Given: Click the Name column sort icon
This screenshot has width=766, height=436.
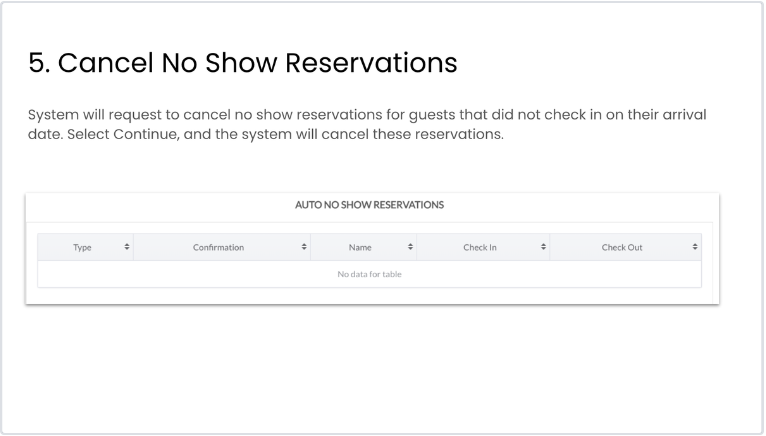Looking at the screenshot, I should coord(410,247).
